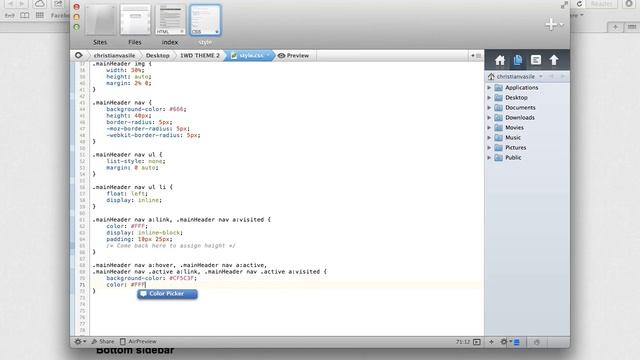Expand the Movies folder
Viewport: 640px width, 360px height.
pyautogui.click(x=489, y=128)
